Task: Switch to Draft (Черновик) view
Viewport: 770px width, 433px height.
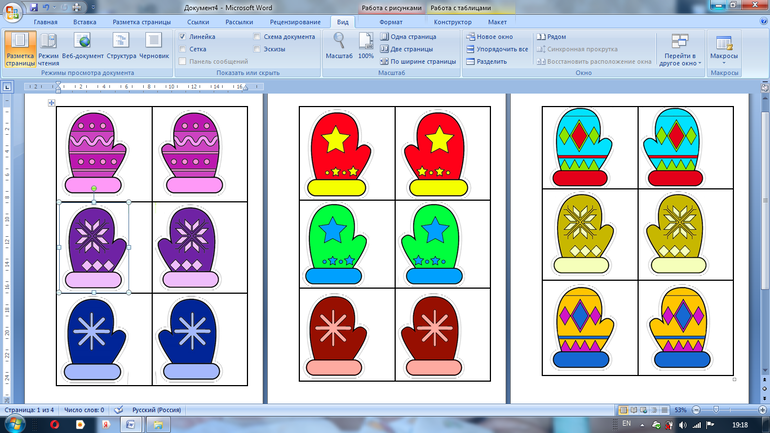Action: (153, 46)
